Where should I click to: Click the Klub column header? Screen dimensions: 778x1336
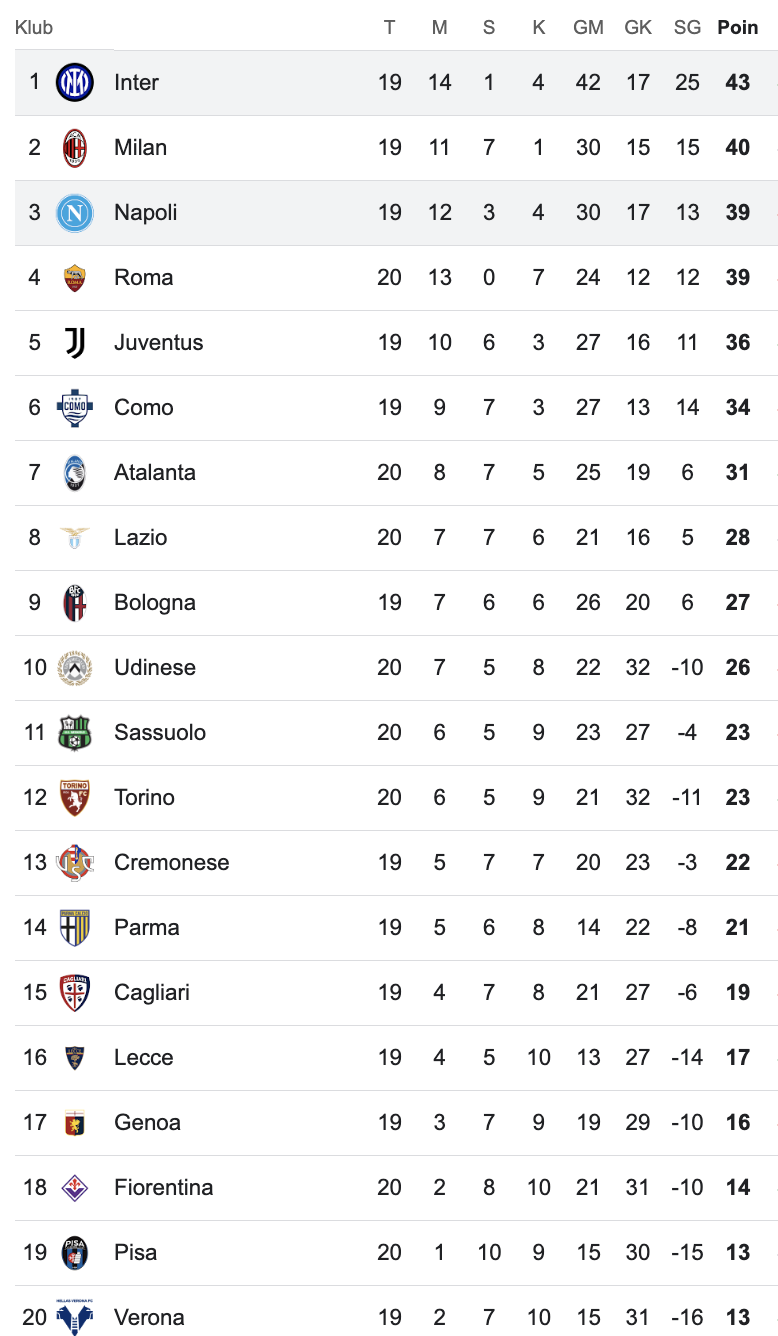34,28
